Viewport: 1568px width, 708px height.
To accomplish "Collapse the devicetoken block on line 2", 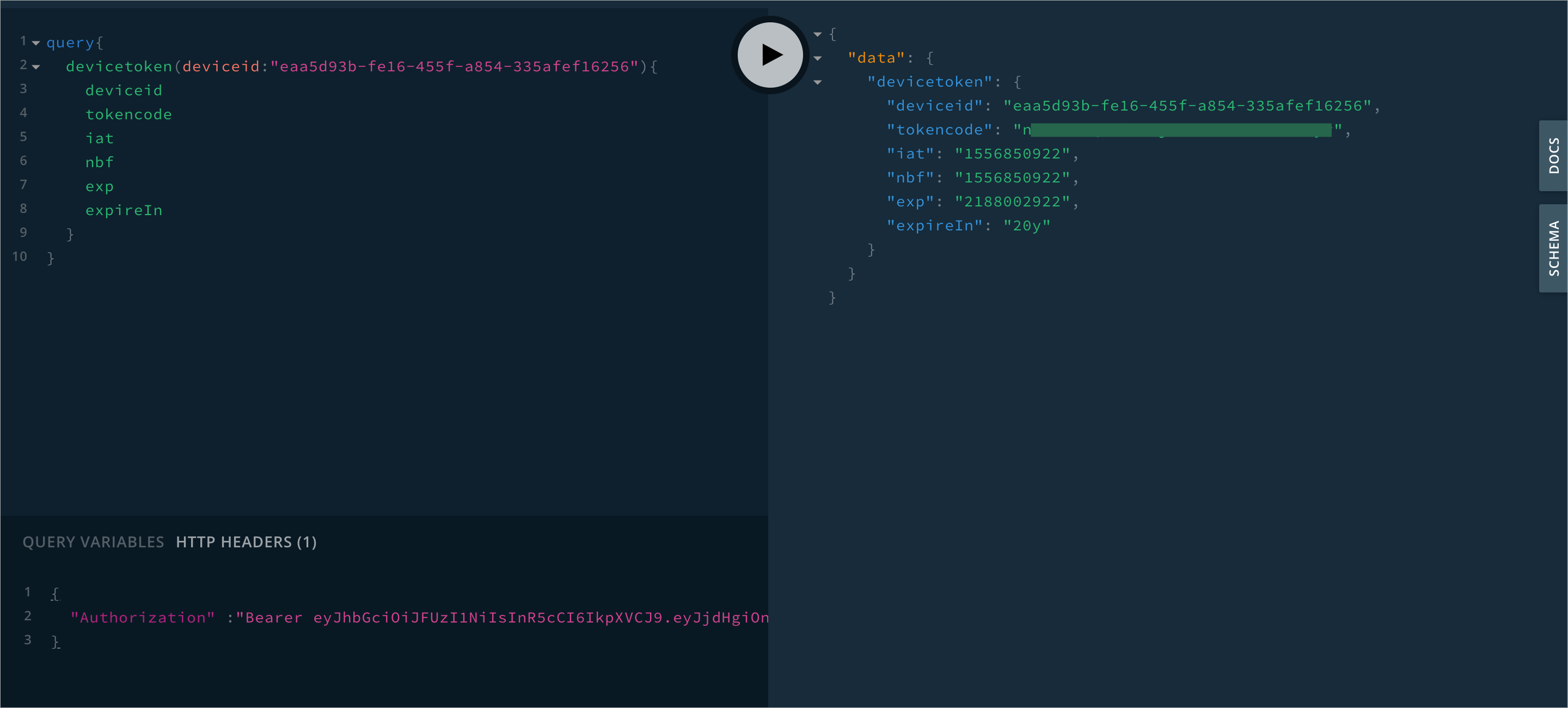I will click(x=36, y=67).
